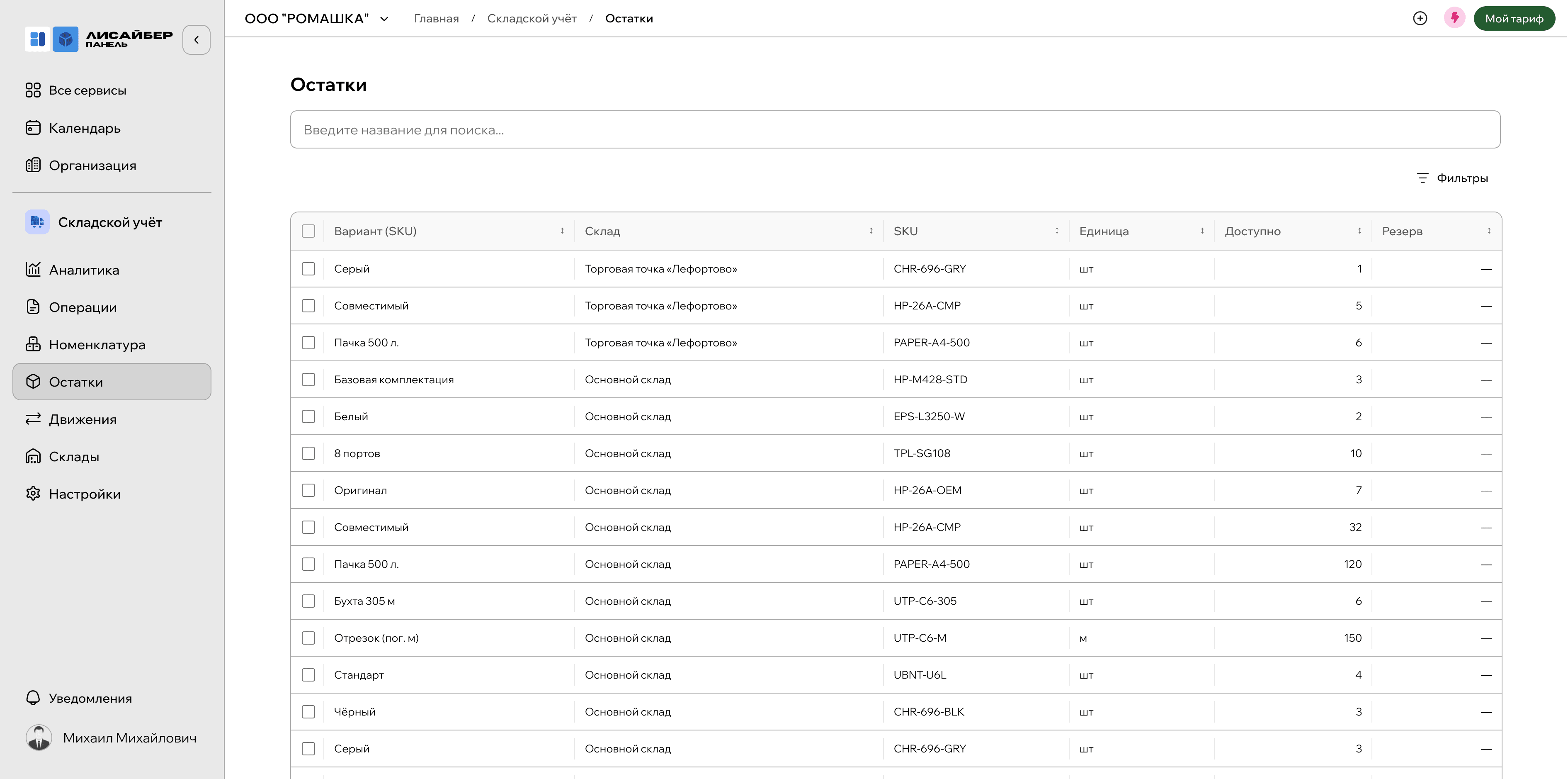Open the Organization building icon
The height and width of the screenshot is (779, 1568).
point(33,165)
